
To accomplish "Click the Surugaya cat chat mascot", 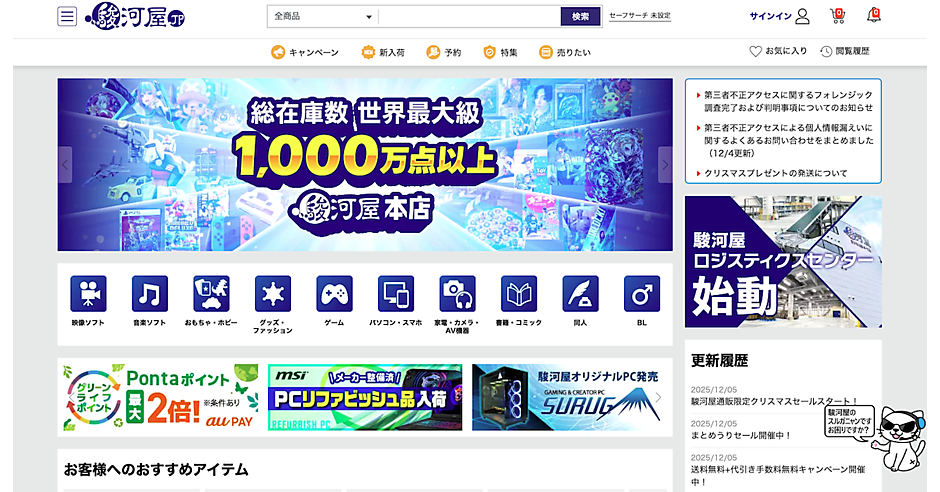I will [x=897, y=439].
